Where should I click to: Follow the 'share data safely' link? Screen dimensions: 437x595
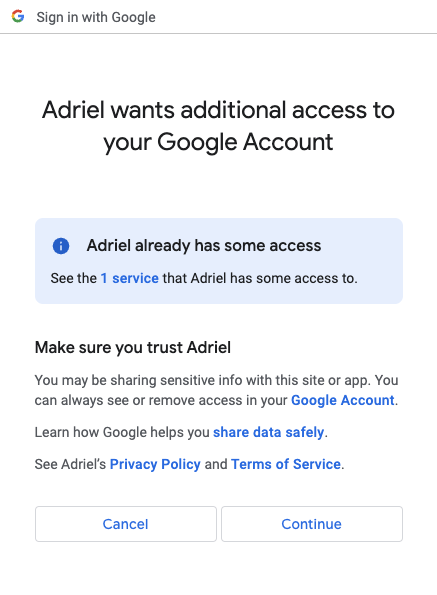pyautogui.click(x=269, y=432)
